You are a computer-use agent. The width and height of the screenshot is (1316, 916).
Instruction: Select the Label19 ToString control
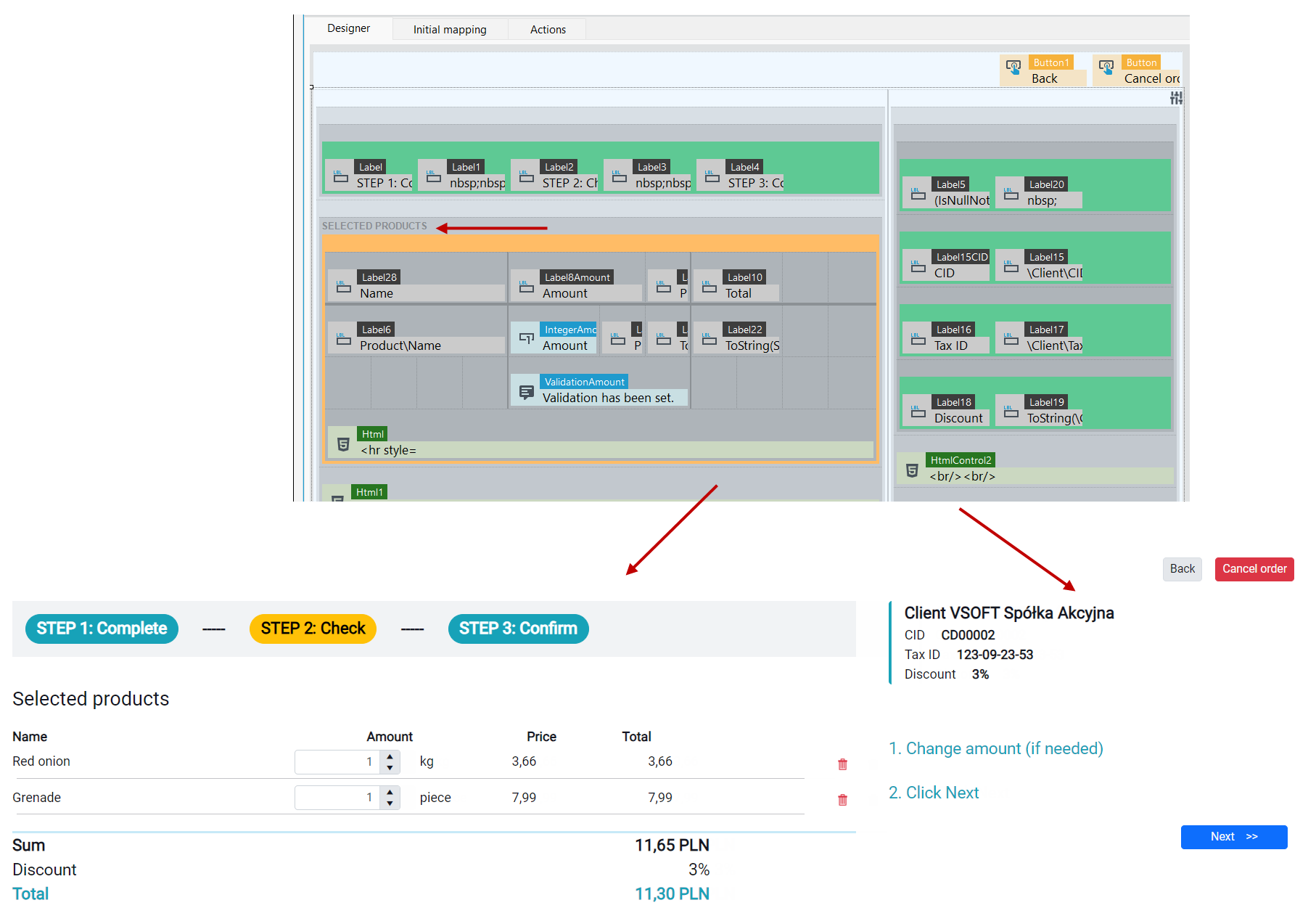(1039, 411)
